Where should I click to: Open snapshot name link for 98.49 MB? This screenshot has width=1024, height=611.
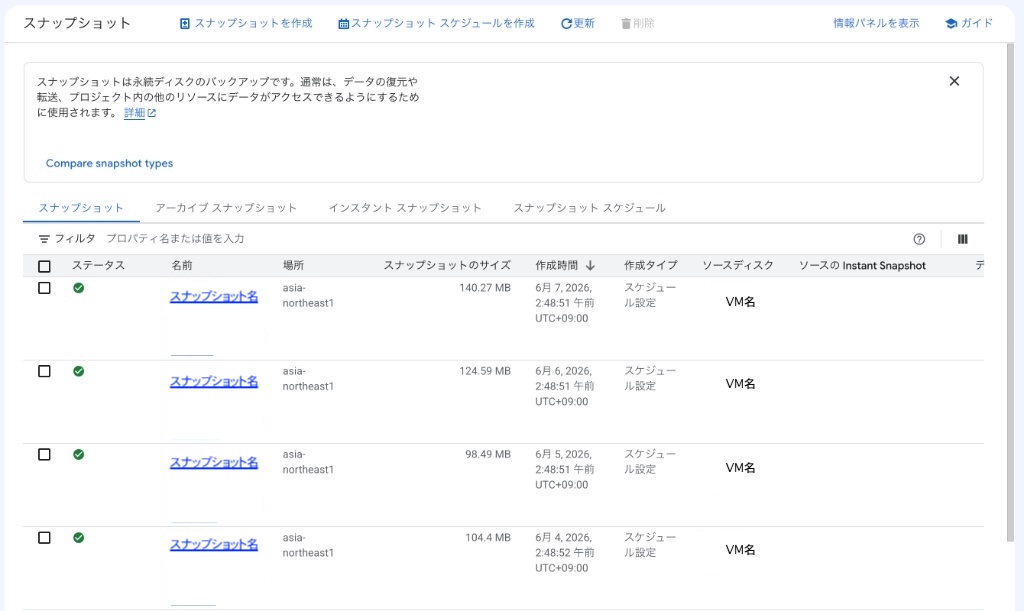(214, 462)
